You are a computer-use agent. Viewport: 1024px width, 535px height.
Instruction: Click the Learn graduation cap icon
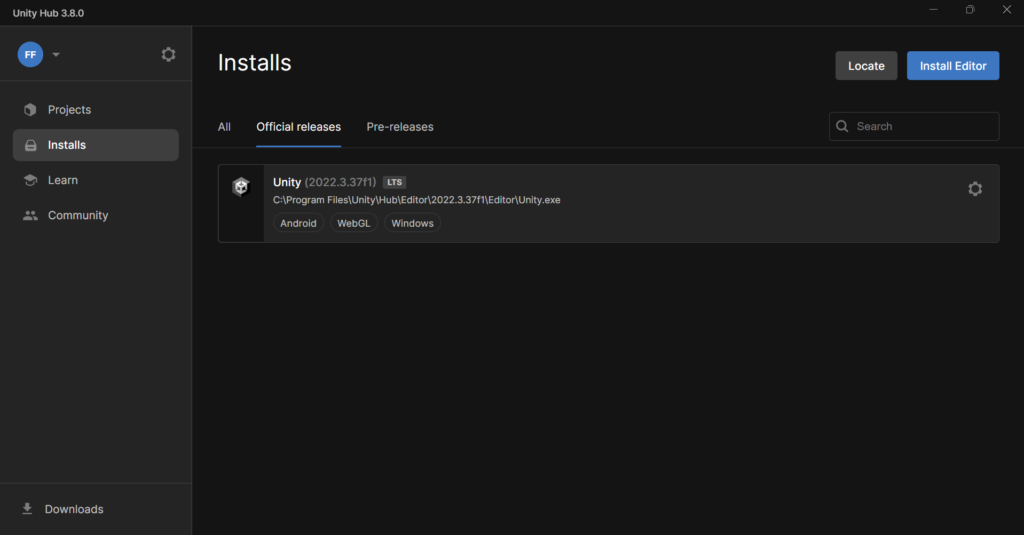[30, 180]
